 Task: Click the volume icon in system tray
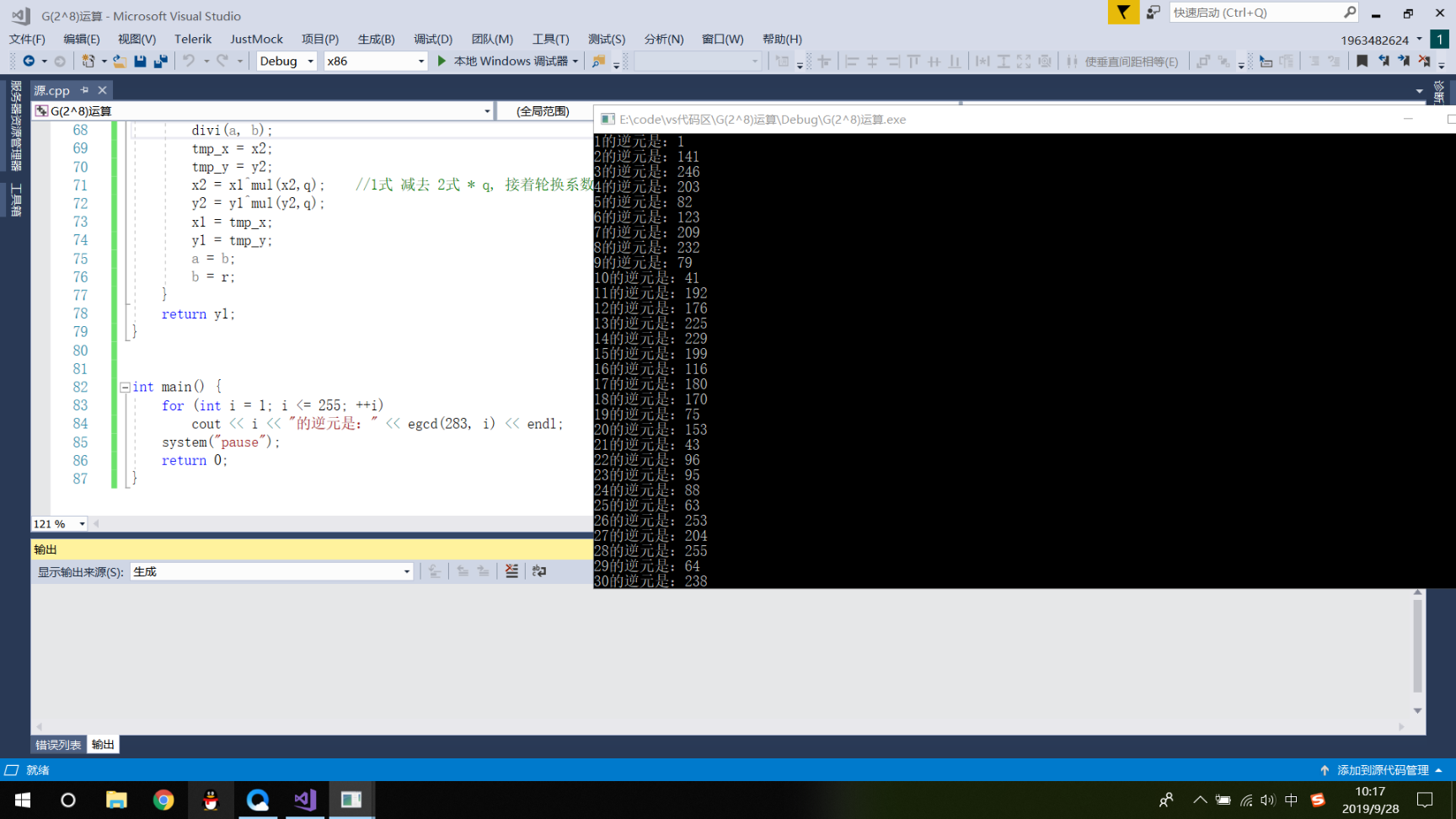tap(1268, 800)
